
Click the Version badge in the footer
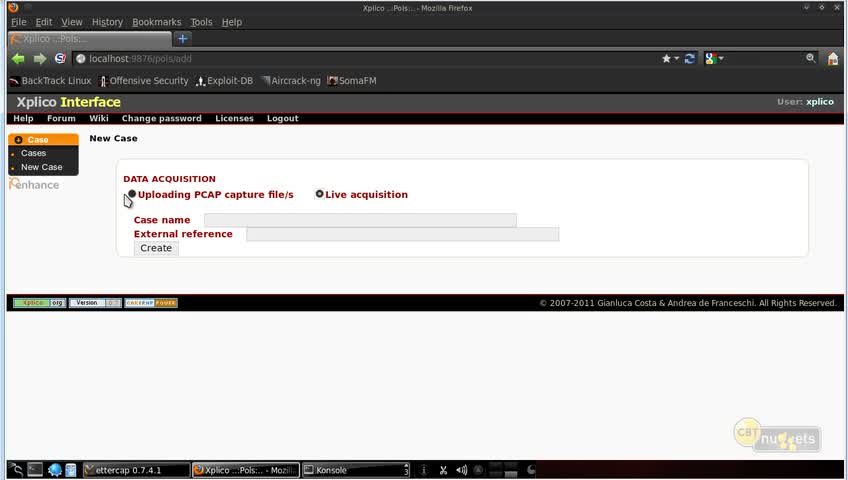[x=95, y=303]
